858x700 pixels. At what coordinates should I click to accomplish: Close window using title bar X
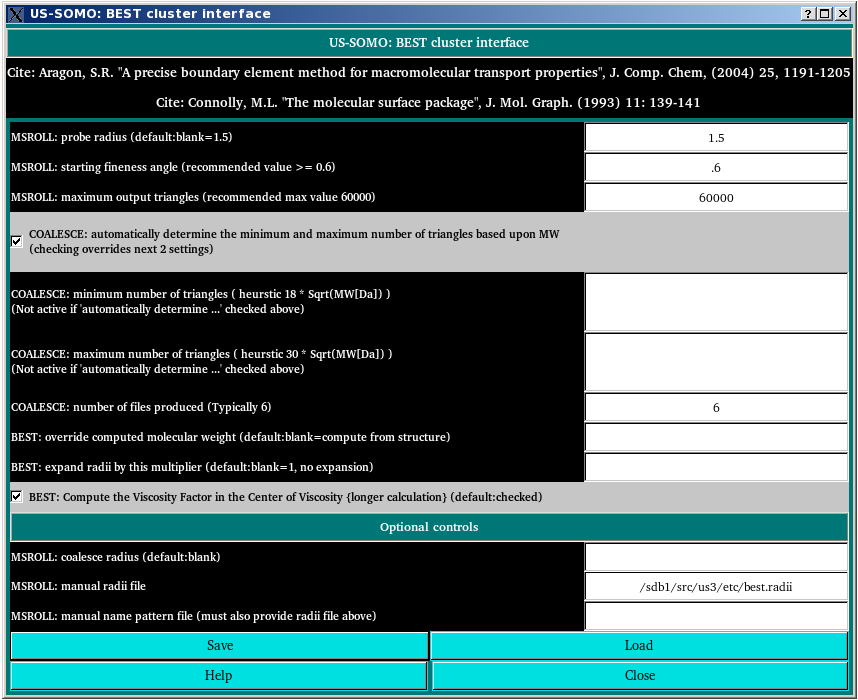click(x=841, y=13)
